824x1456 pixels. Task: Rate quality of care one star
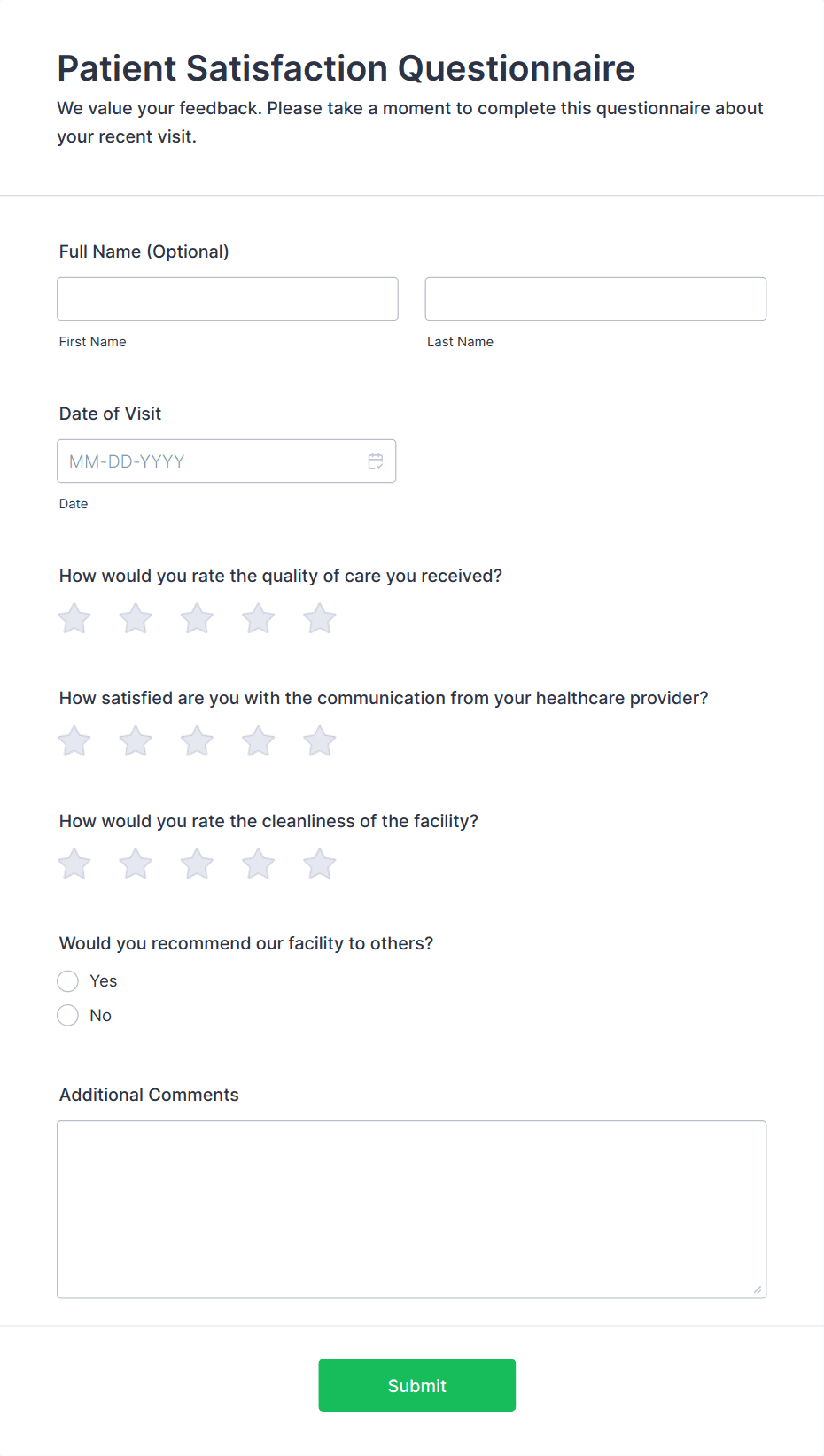pos(74,618)
